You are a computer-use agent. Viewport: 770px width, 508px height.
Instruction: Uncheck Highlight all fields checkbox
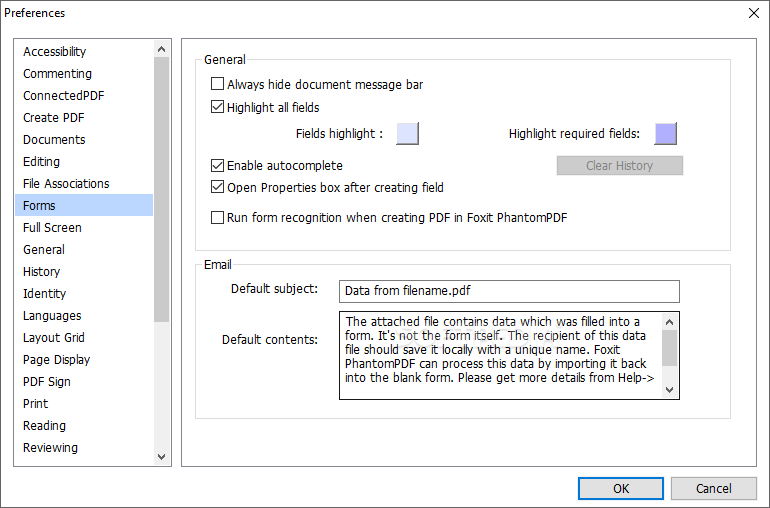[x=217, y=107]
